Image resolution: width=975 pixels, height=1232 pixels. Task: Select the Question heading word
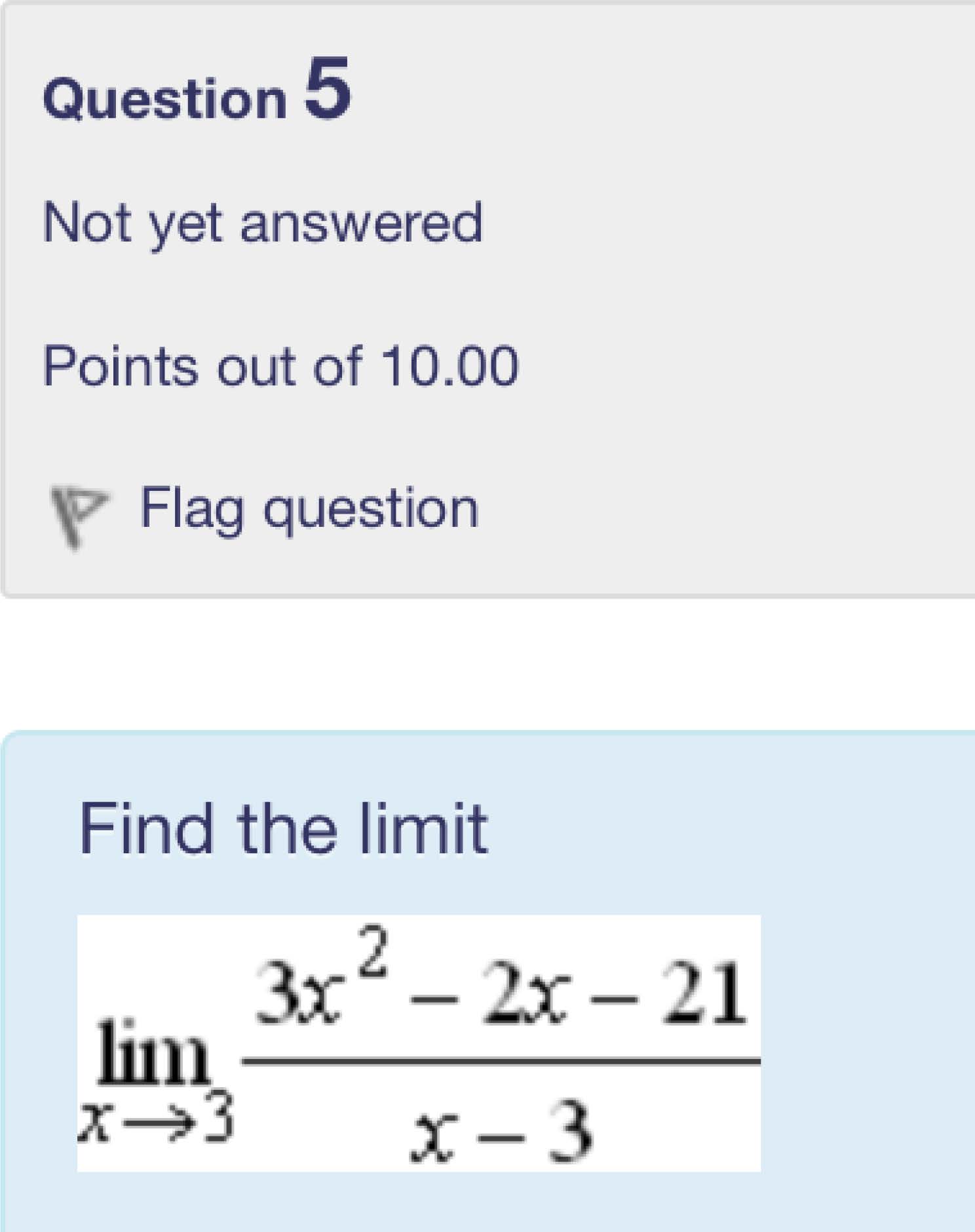click(x=165, y=100)
